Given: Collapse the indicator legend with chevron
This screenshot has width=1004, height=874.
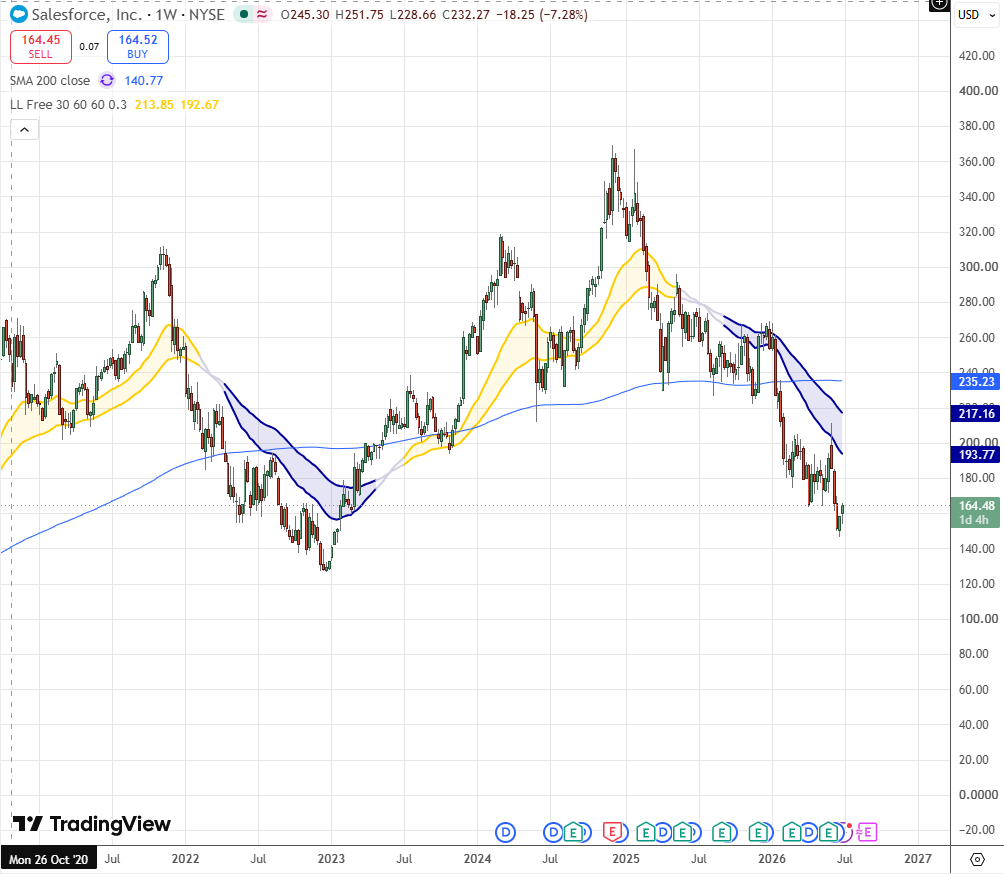Looking at the screenshot, I should tap(24, 130).
